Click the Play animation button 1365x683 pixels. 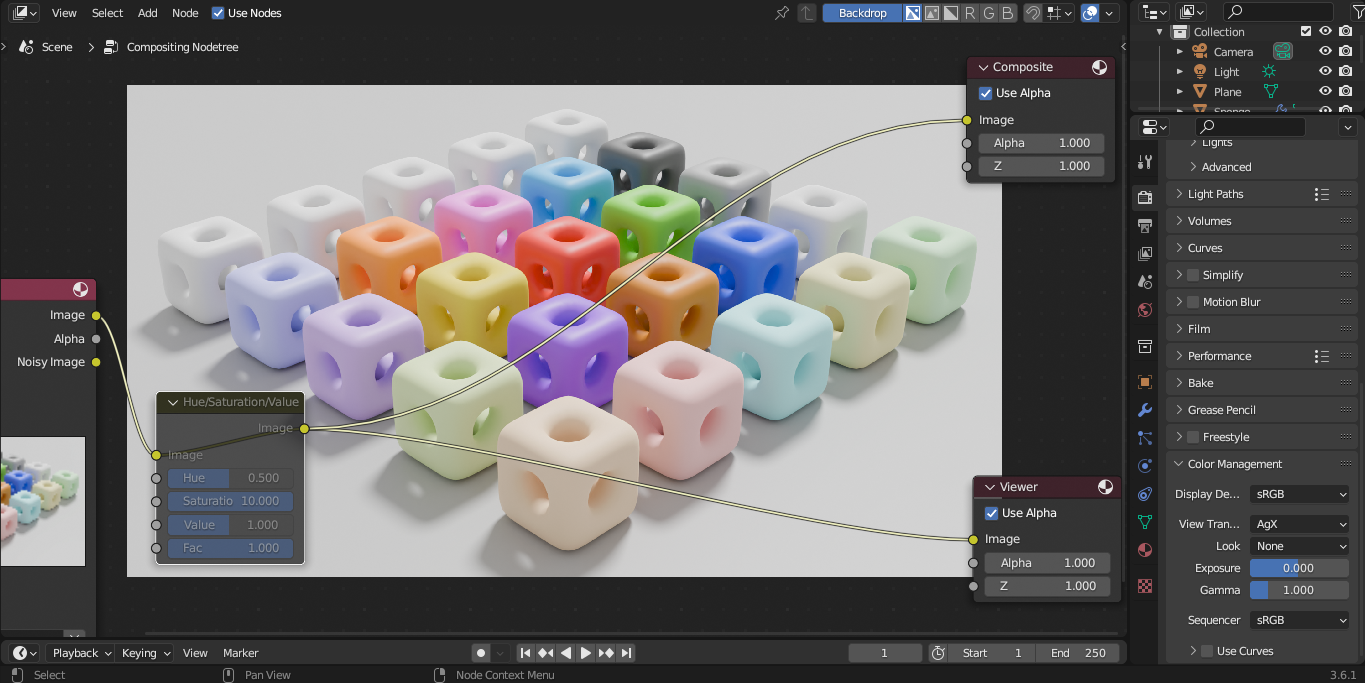(x=586, y=653)
